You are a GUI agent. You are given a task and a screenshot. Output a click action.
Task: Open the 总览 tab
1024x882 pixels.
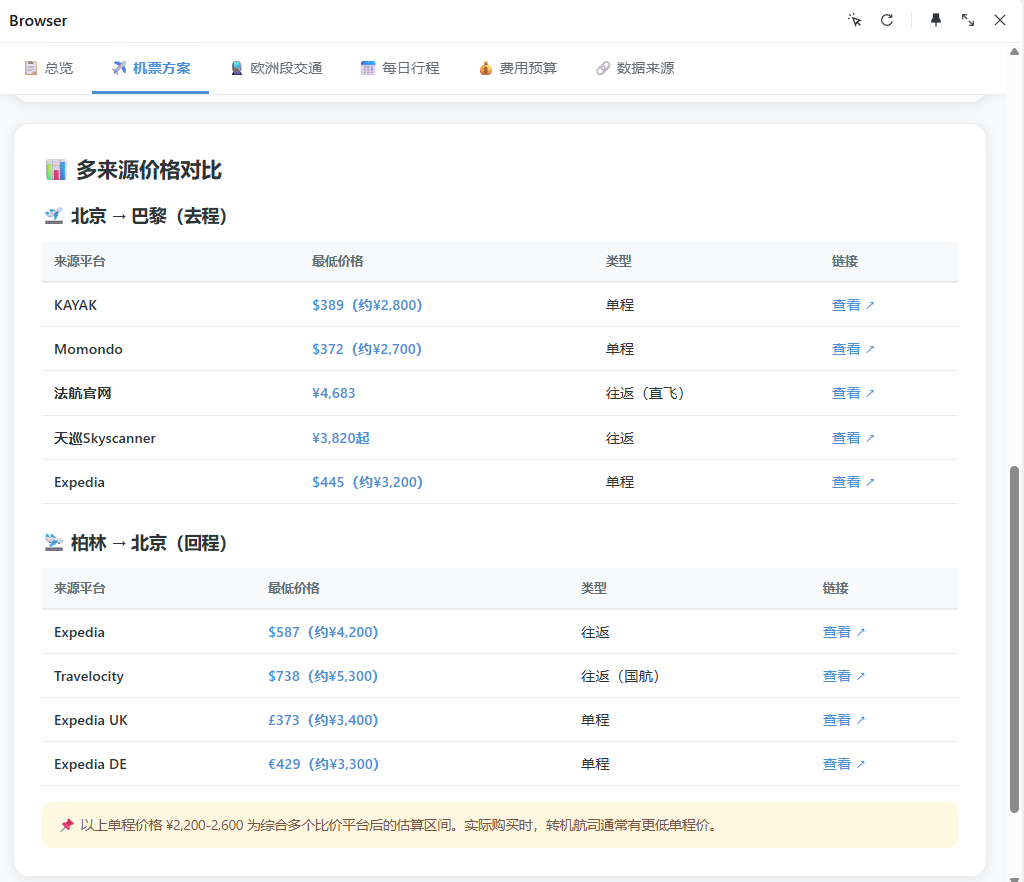pos(48,68)
